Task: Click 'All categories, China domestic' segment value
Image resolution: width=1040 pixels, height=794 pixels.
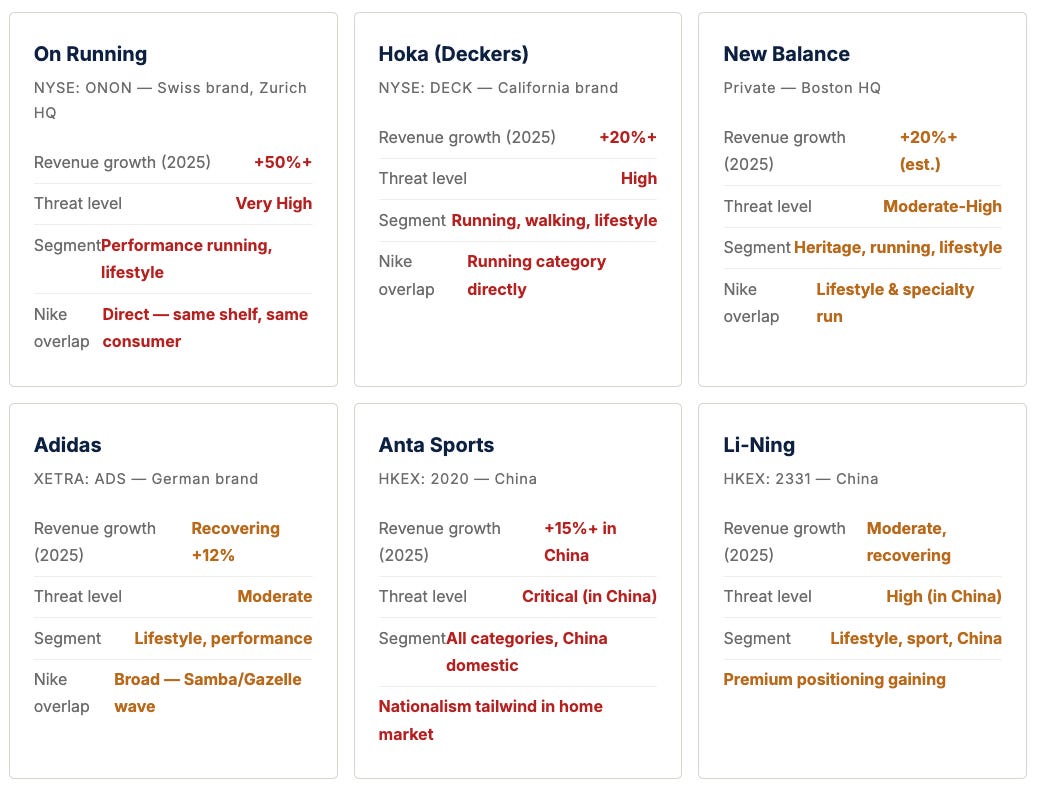Action: click(x=527, y=651)
